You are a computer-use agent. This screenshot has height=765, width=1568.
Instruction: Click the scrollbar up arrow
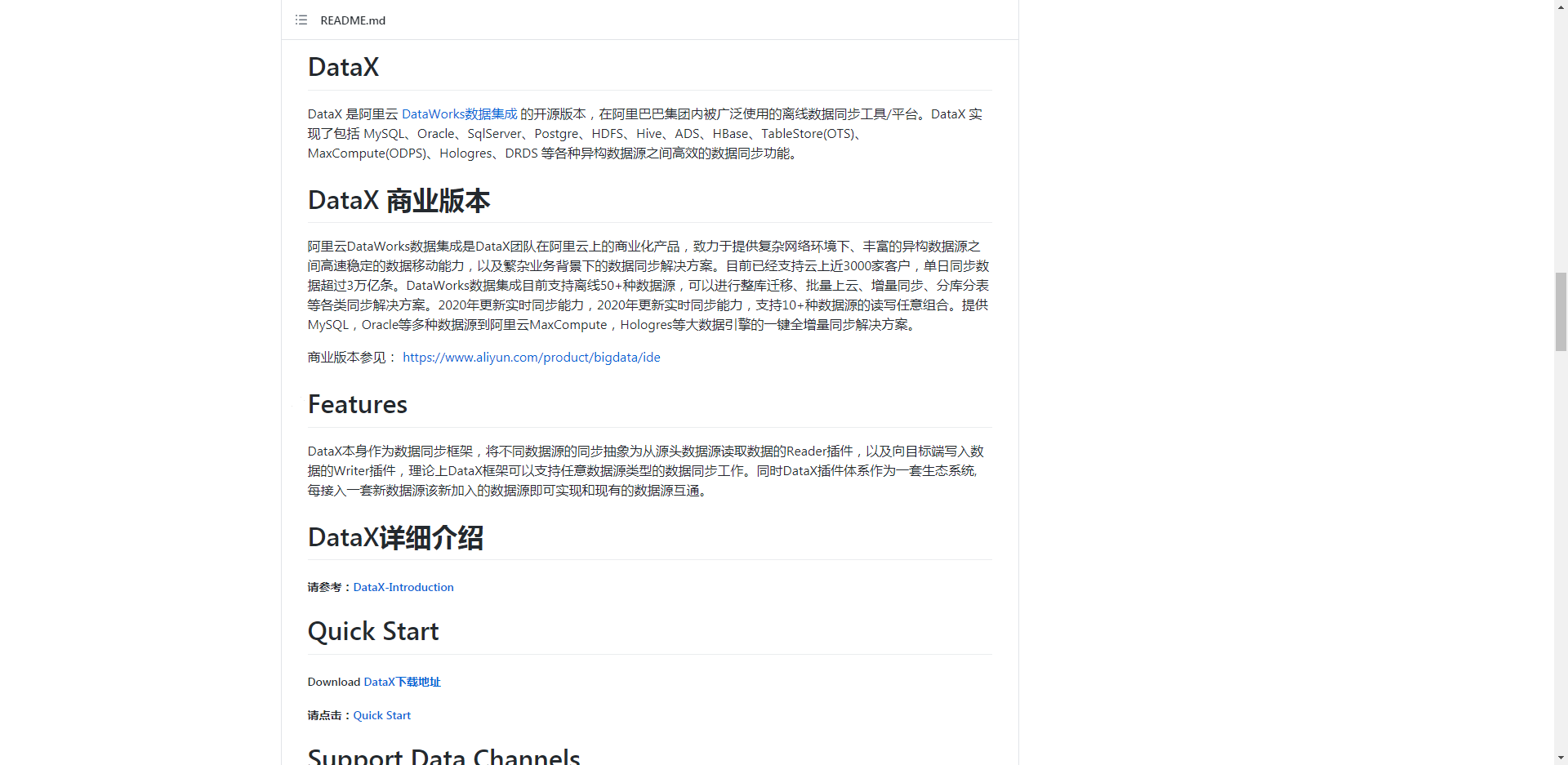[x=1561, y=7]
